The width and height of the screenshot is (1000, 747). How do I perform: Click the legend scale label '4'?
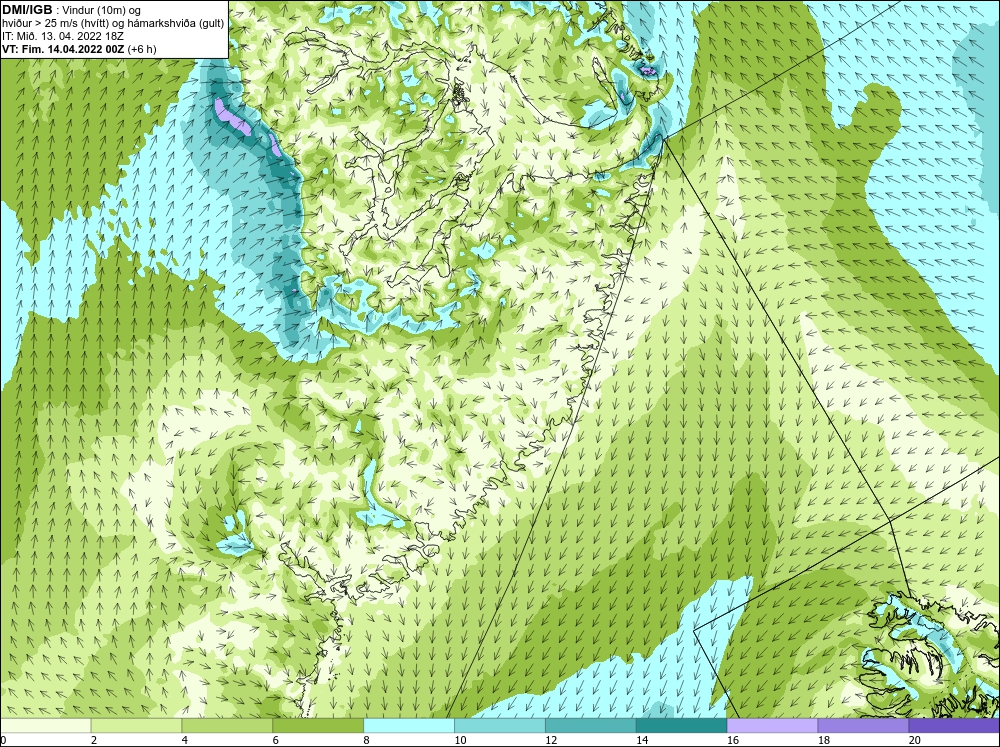[x=184, y=740]
